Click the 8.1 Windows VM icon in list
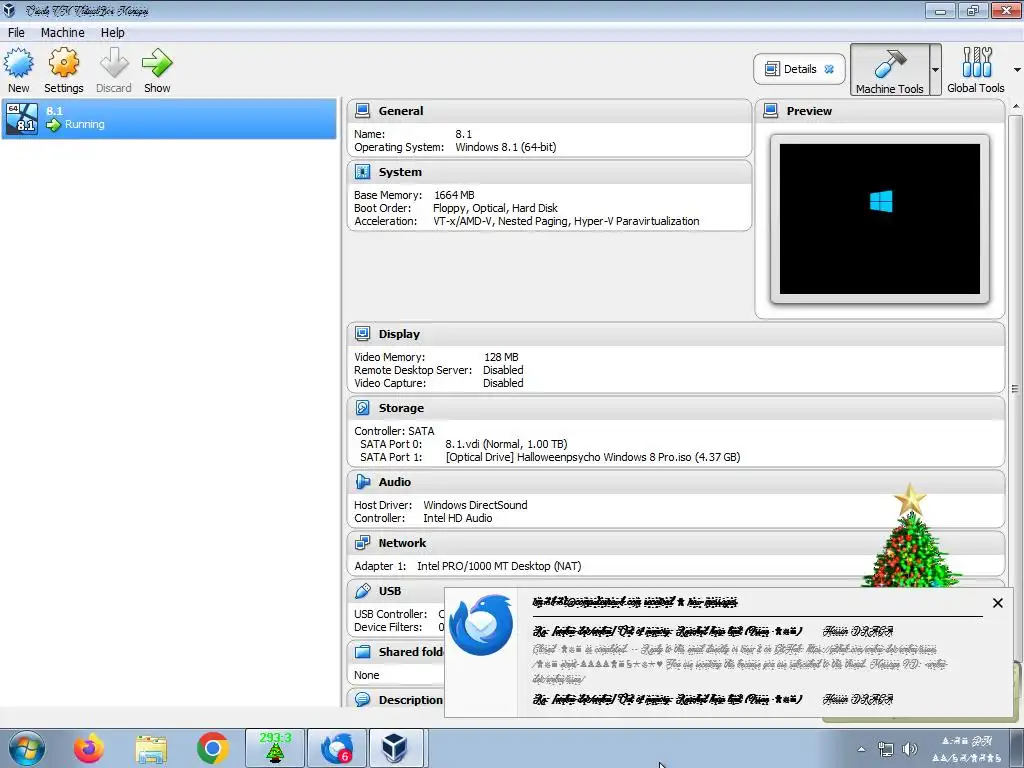Image resolution: width=1024 pixels, height=768 pixels. [x=22, y=119]
